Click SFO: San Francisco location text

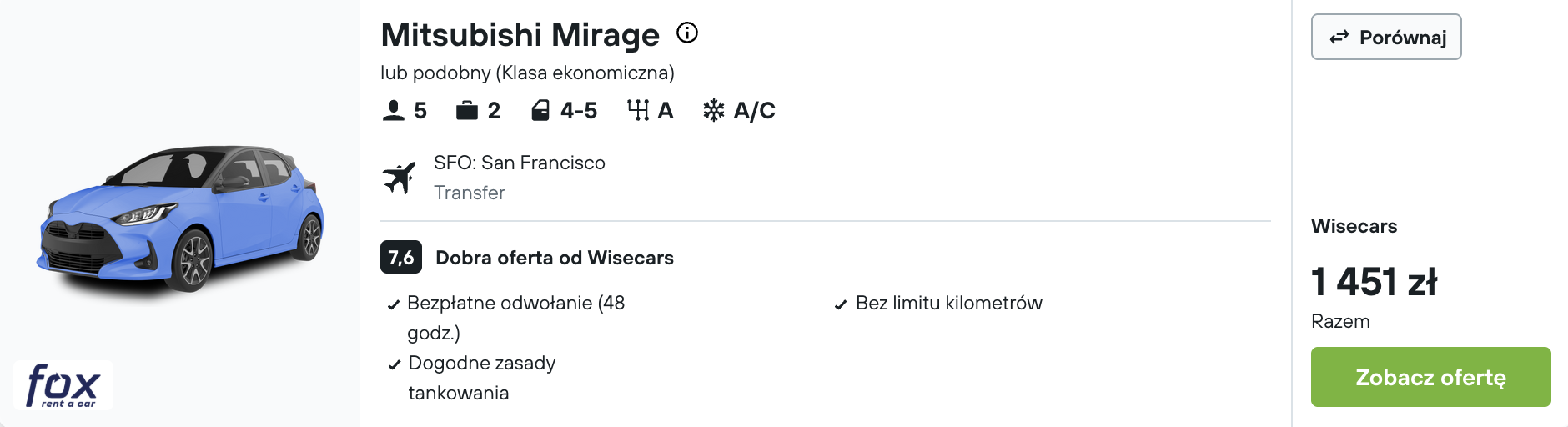click(x=520, y=163)
